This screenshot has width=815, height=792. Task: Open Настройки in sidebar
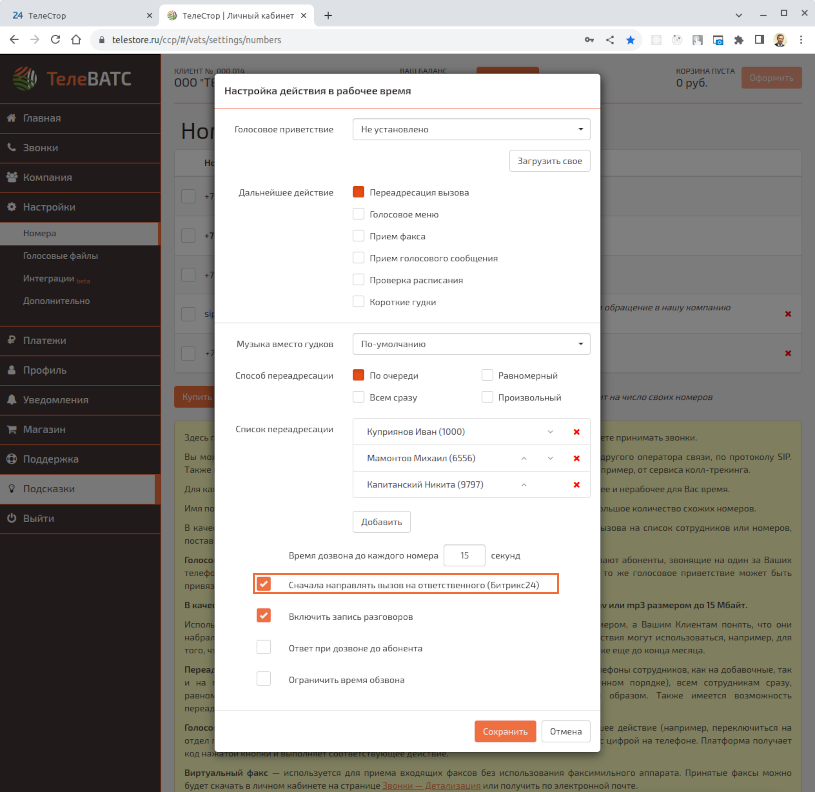tap(80, 207)
